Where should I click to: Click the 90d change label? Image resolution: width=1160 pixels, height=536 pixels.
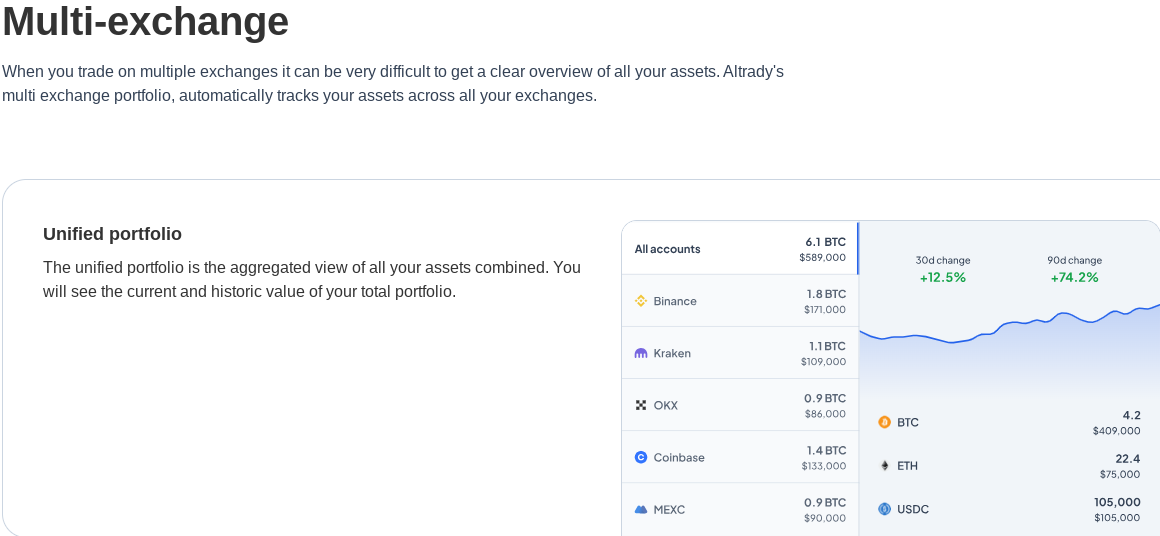(x=1074, y=260)
